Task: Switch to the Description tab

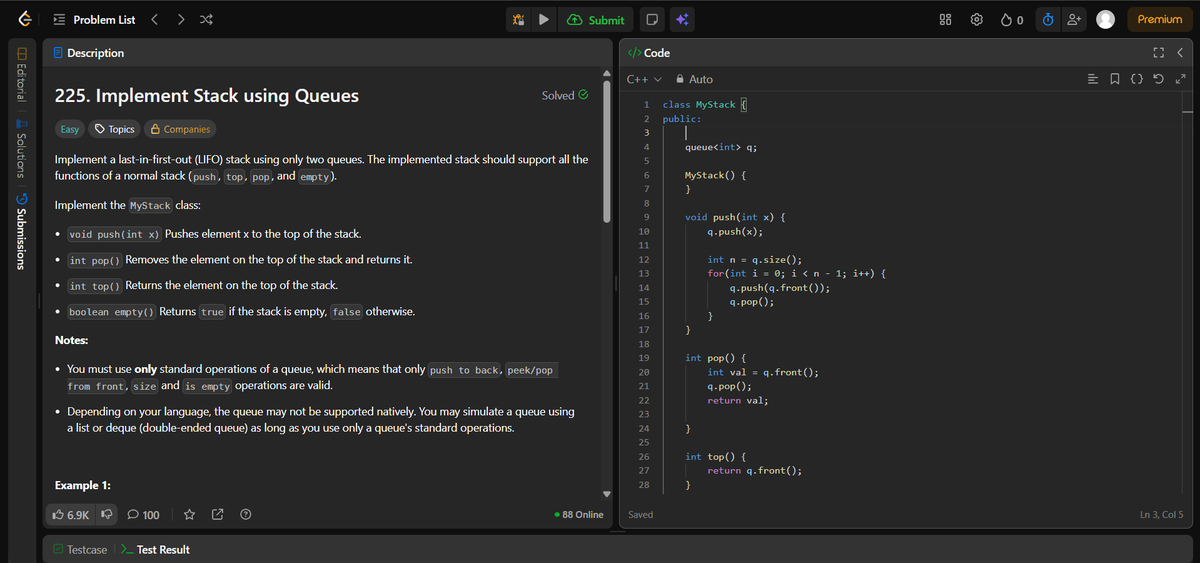Action: click(x=88, y=53)
